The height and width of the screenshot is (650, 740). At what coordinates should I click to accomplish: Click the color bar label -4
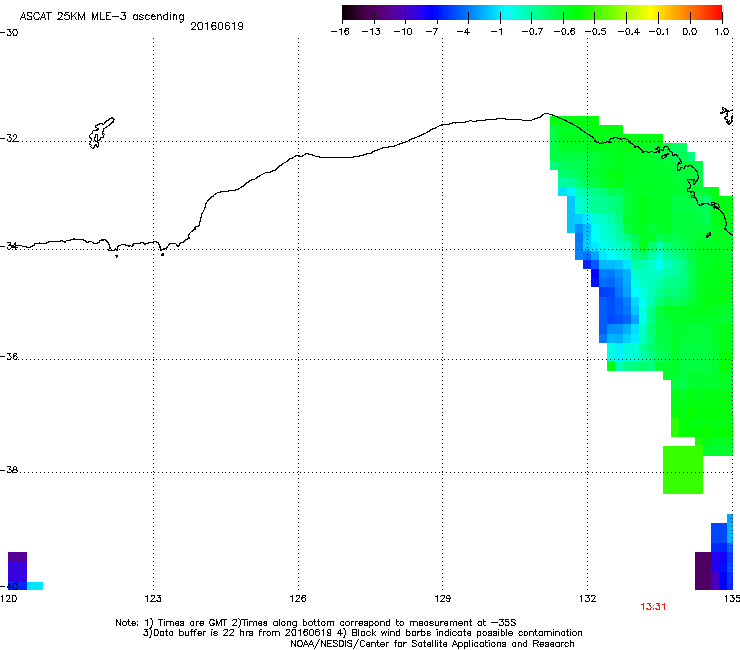click(463, 32)
